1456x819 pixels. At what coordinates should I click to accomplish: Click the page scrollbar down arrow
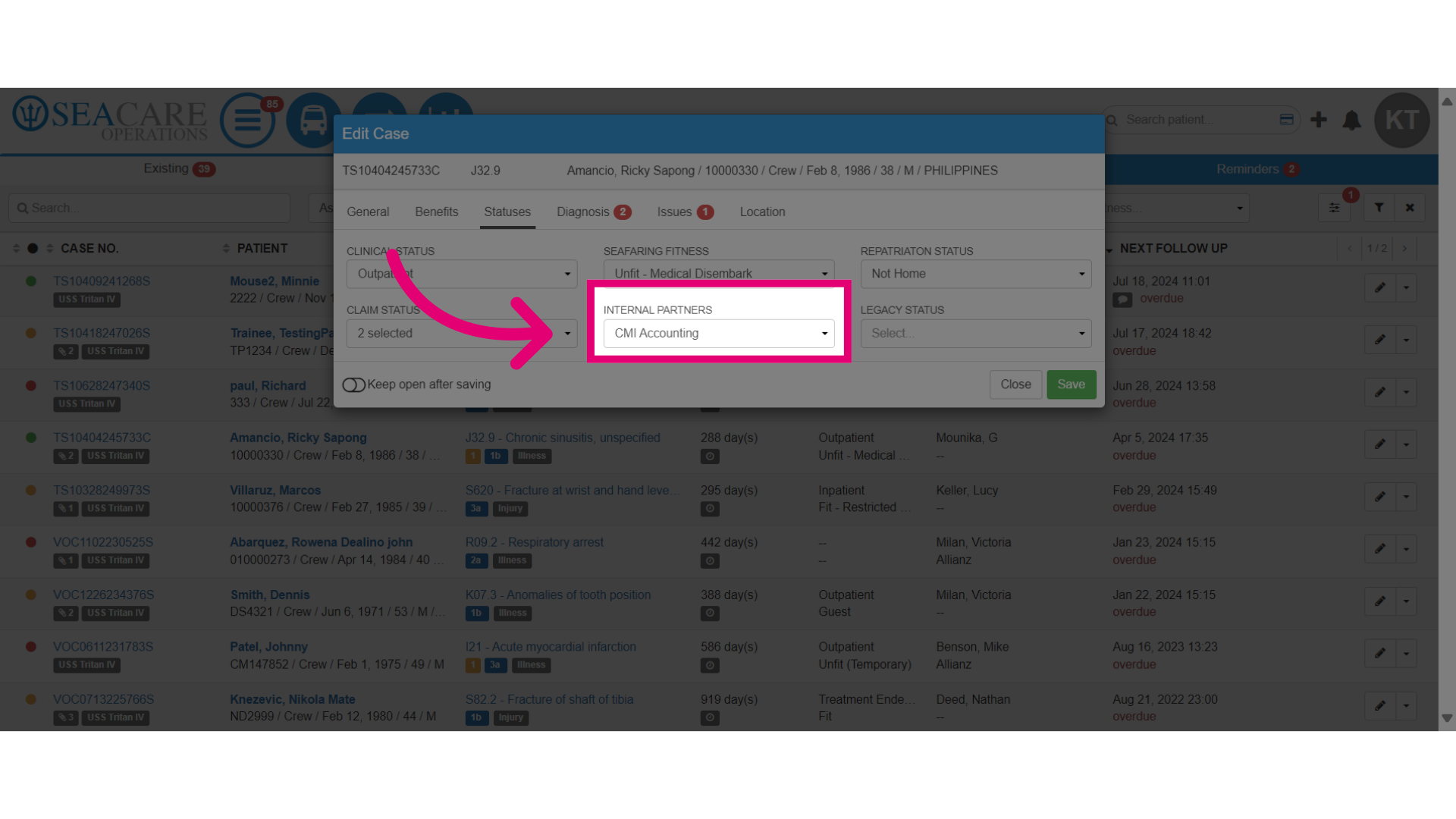click(1447, 718)
